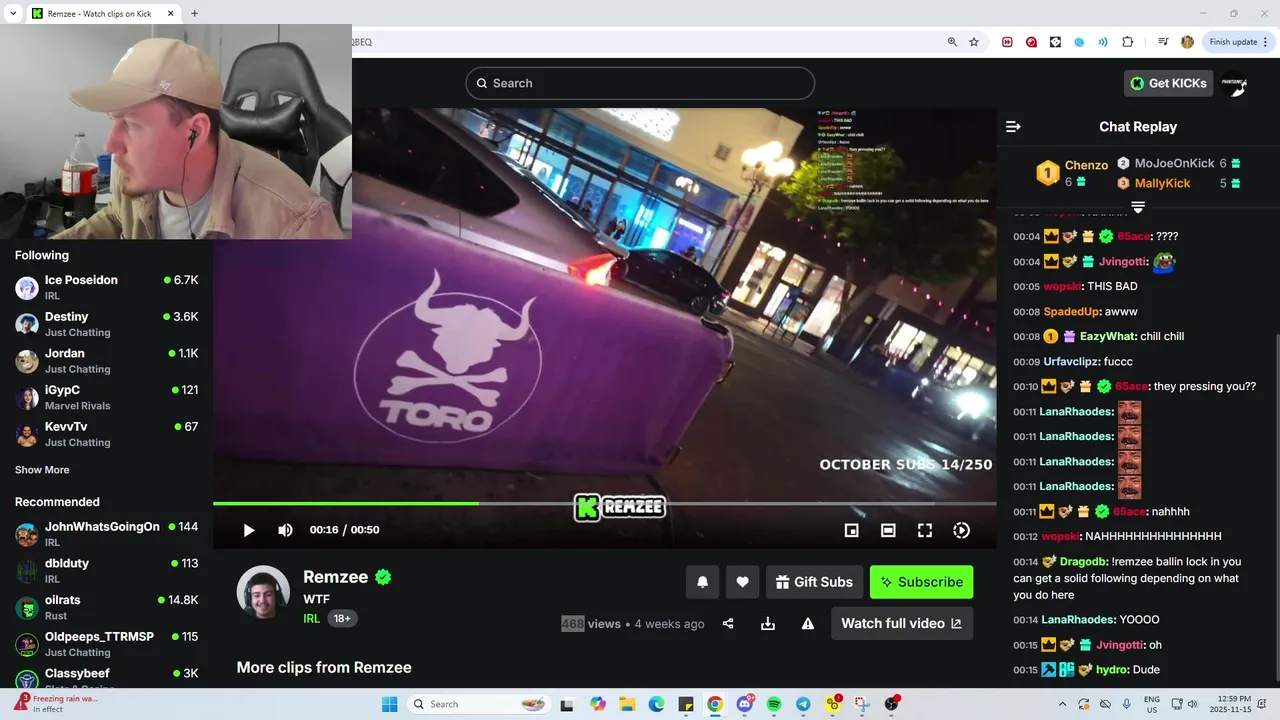
Task: Open the user profile avatar menu
Action: pos(1234,84)
